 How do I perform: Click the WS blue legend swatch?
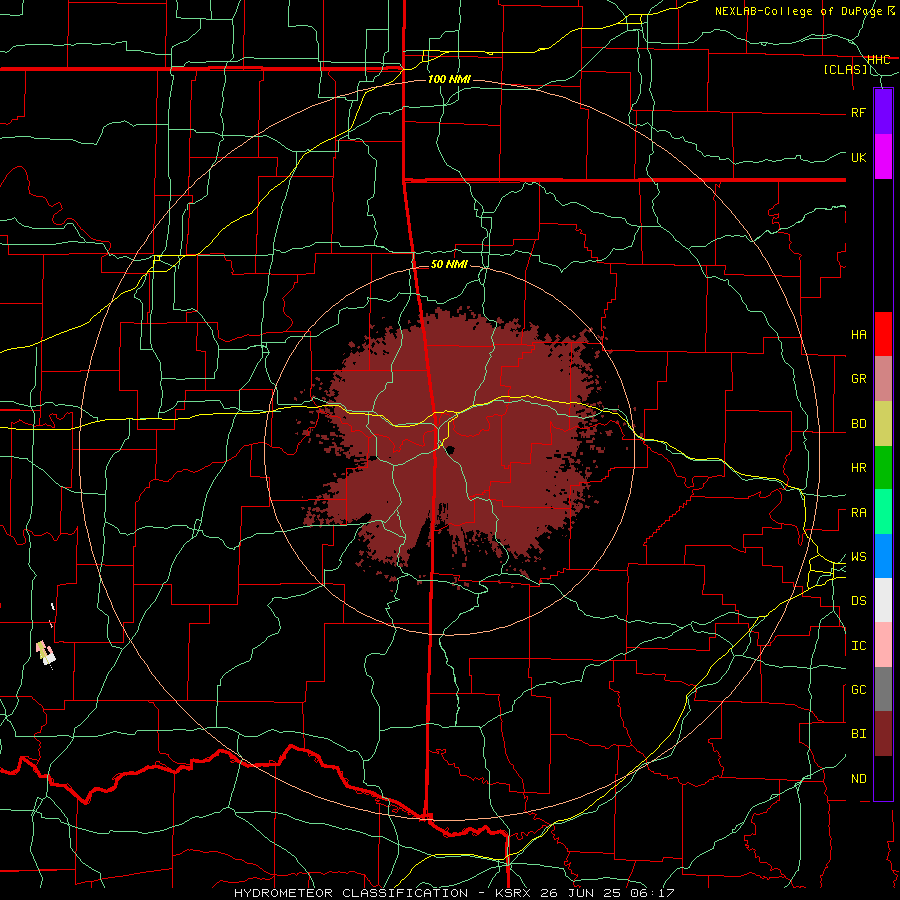[x=883, y=556]
